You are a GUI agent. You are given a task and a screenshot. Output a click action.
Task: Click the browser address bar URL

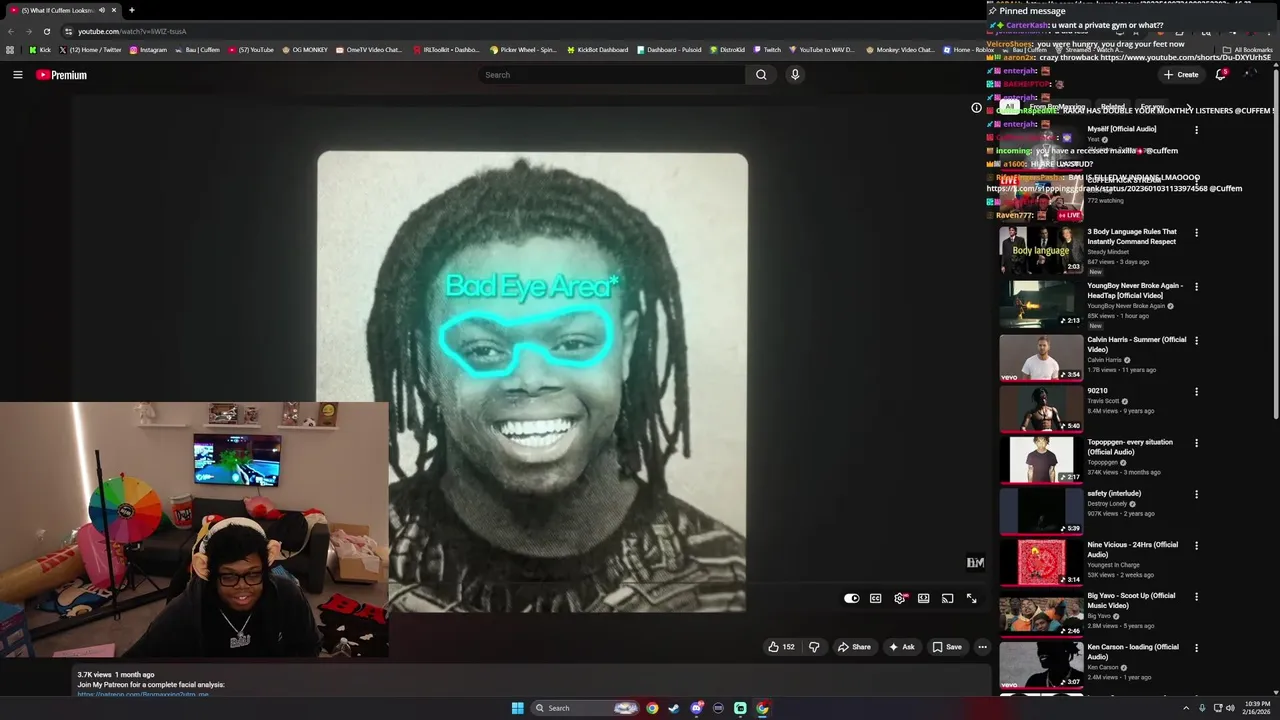pos(132,31)
